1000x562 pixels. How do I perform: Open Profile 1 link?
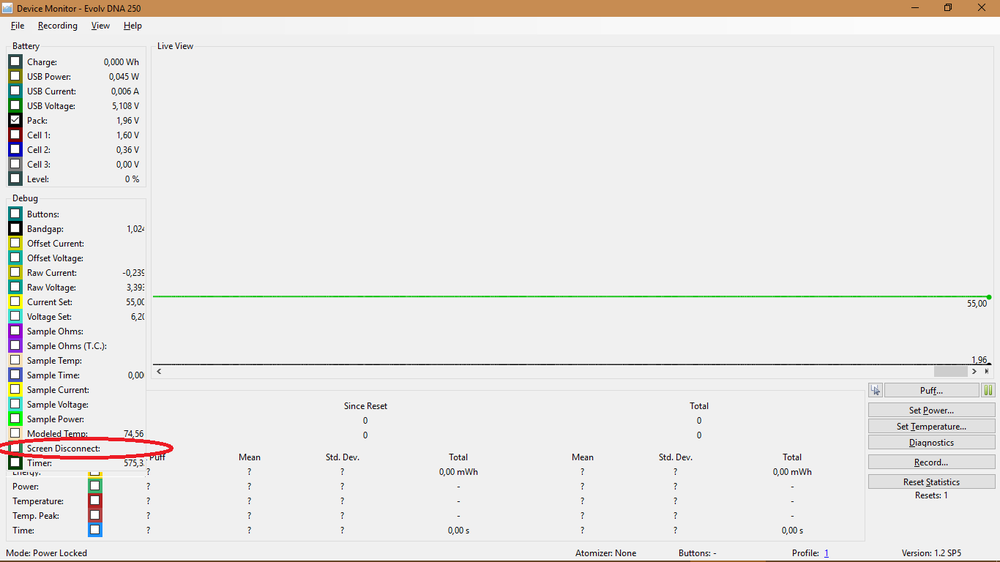[827, 553]
